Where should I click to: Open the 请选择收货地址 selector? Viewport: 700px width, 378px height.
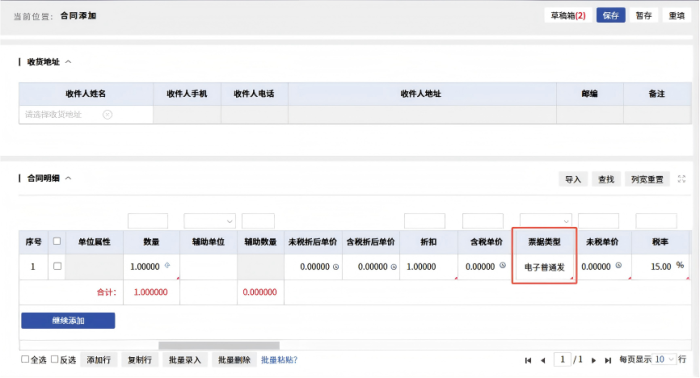86,115
